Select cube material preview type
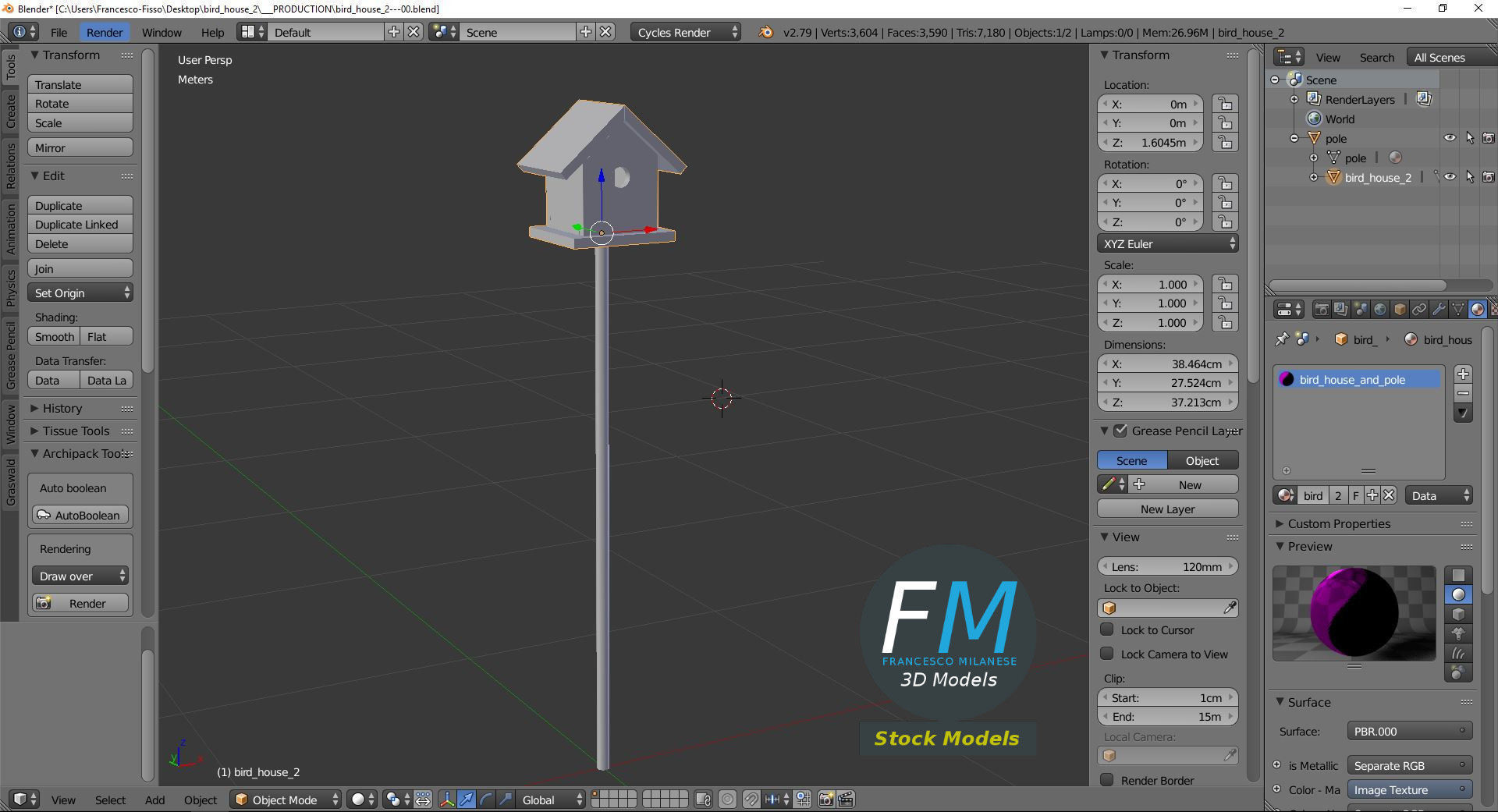Viewport: 1498px width, 812px height. [x=1458, y=614]
